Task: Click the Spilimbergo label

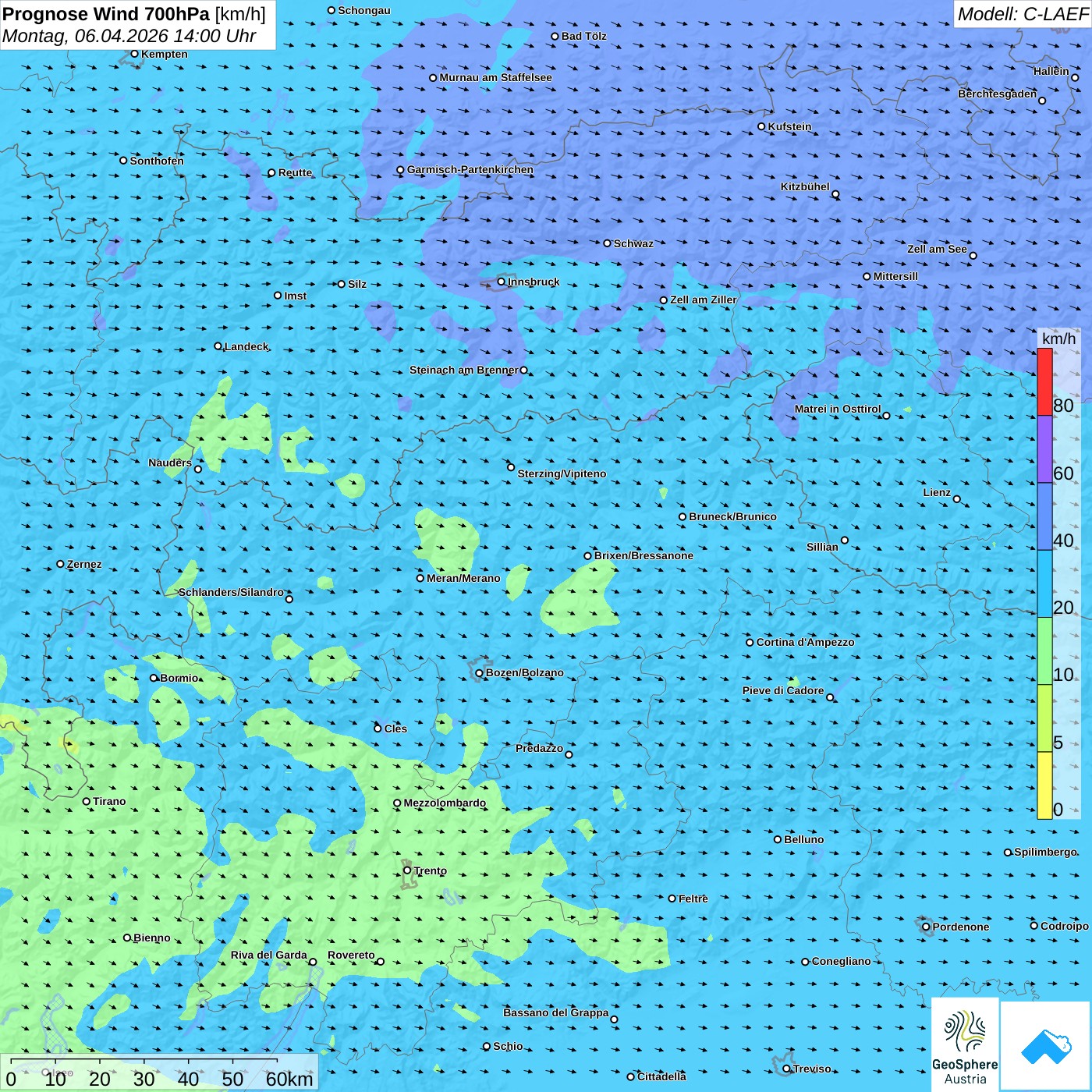Action: click(x=1045, y=852)
